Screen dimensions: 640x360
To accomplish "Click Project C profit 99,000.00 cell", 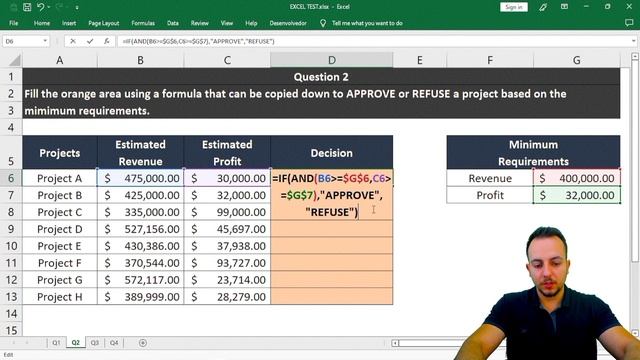I will (227, 212).
